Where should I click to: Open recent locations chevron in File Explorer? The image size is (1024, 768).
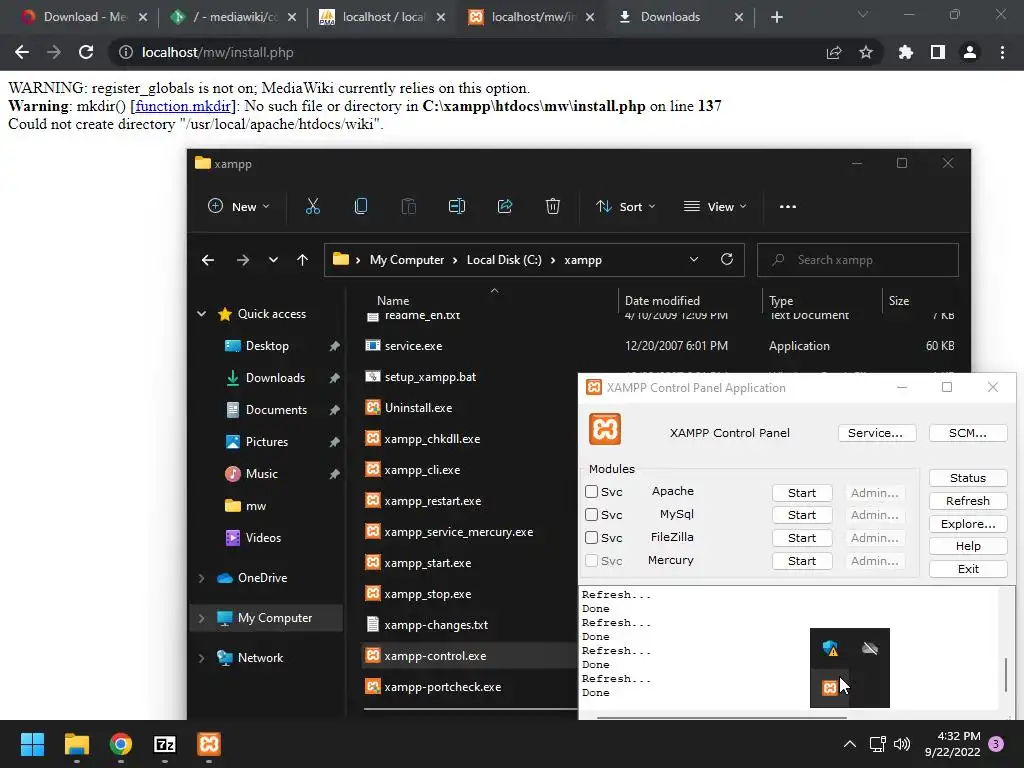pyautogui.click(x=273, y=260)
